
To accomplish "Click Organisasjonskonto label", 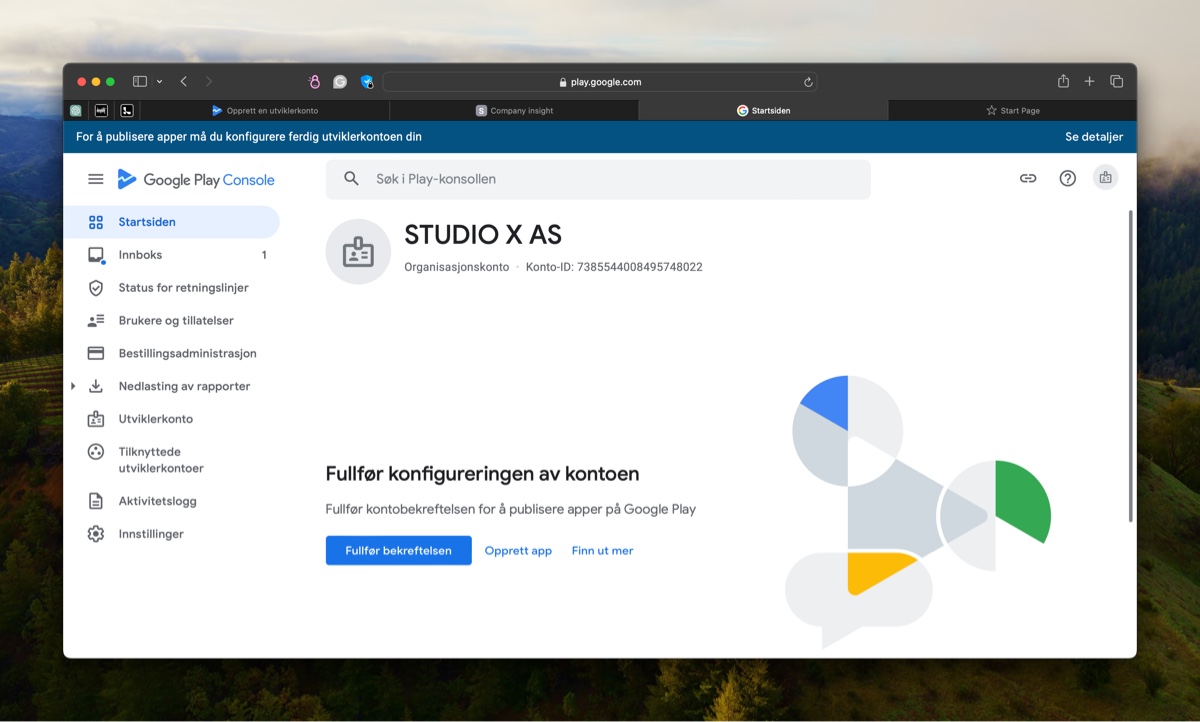I will [x=457, y=267].
